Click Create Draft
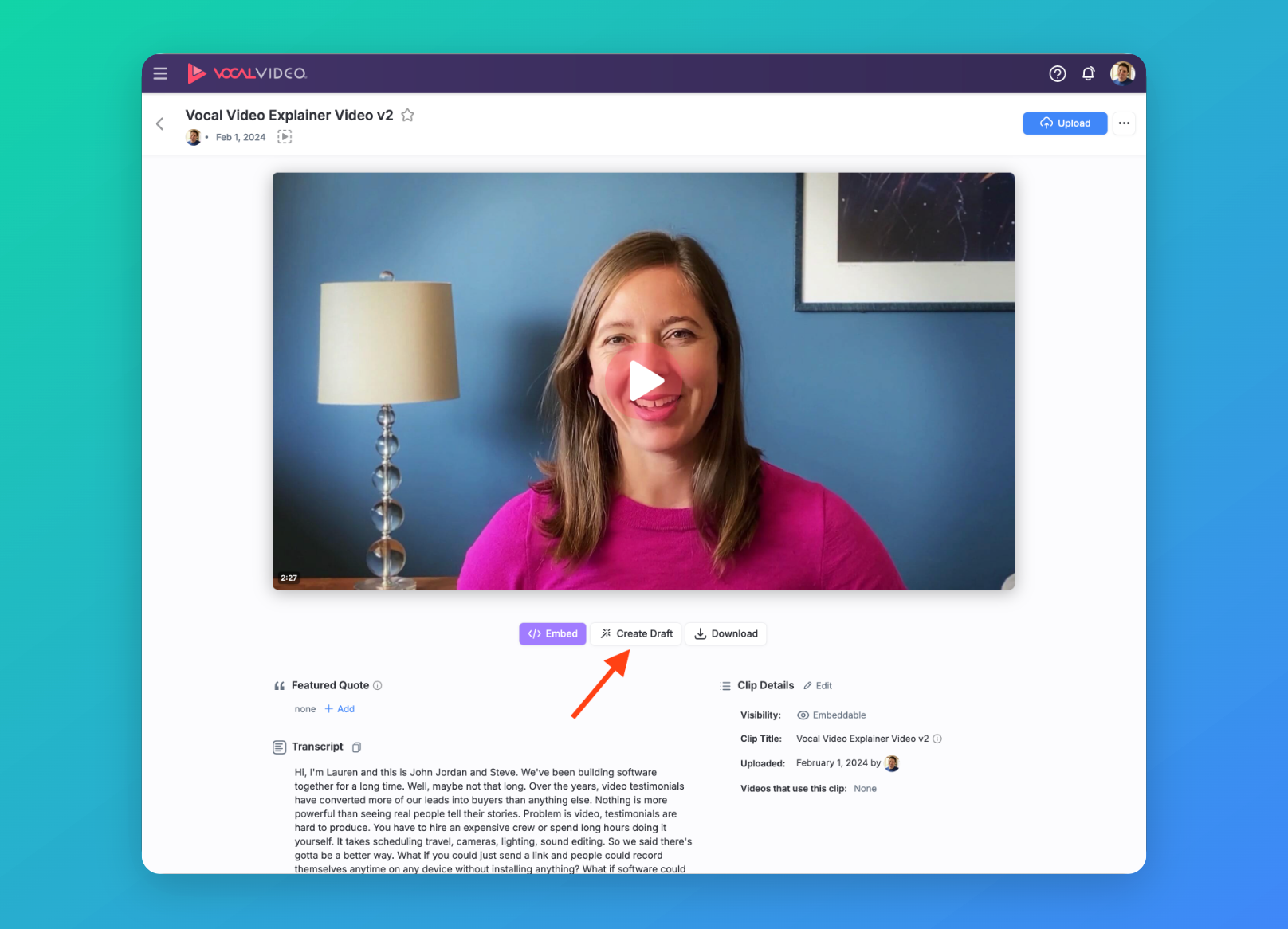The image size is (1288, 929). 636,633
